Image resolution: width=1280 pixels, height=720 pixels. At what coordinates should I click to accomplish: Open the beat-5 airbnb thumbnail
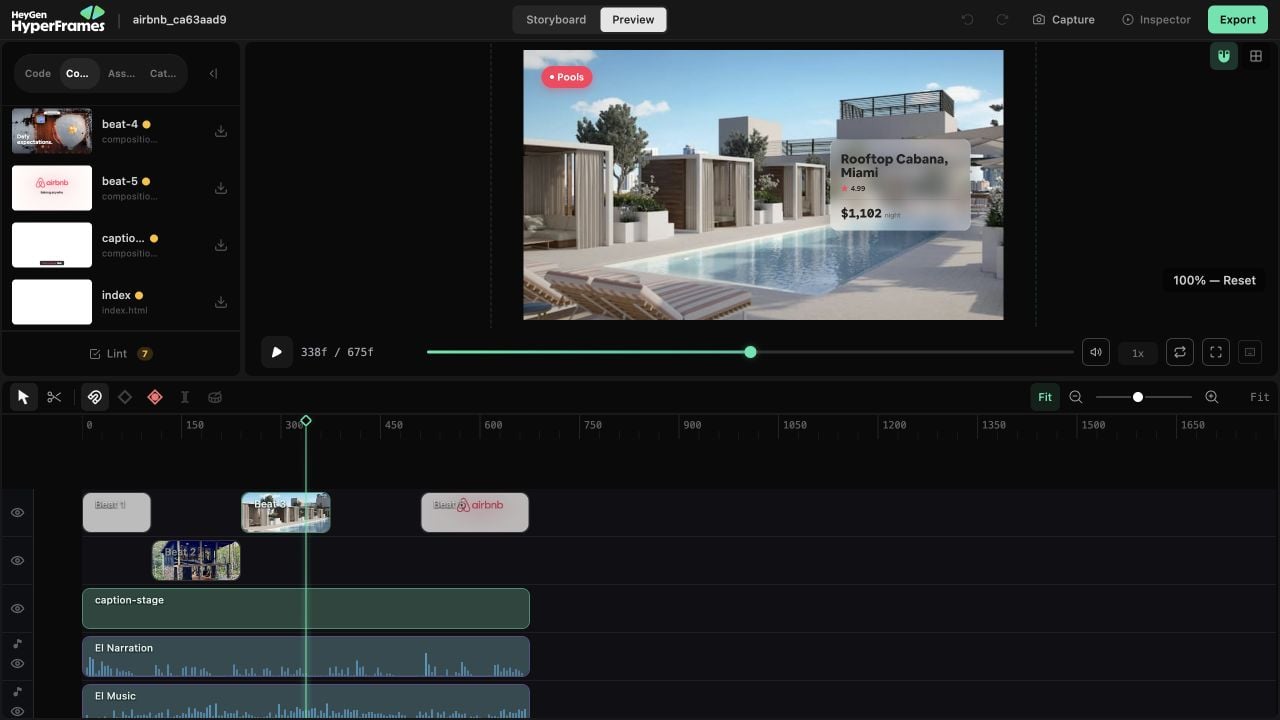pos(52,188)
